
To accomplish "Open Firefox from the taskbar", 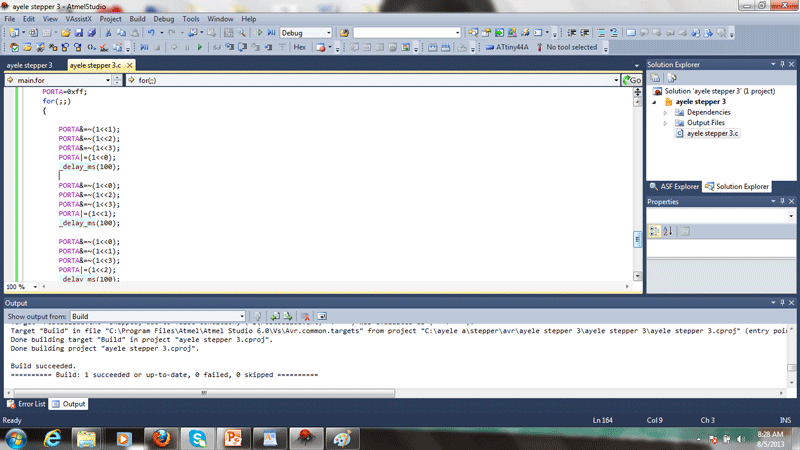I will 161,438.
